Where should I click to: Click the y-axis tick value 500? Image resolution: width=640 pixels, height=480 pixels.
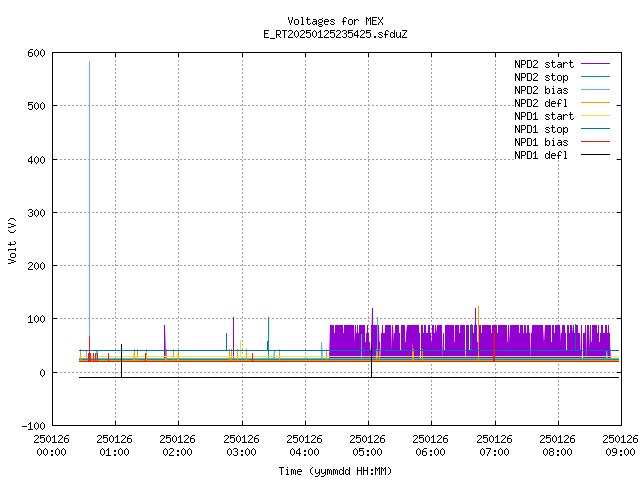pos(37,106)
